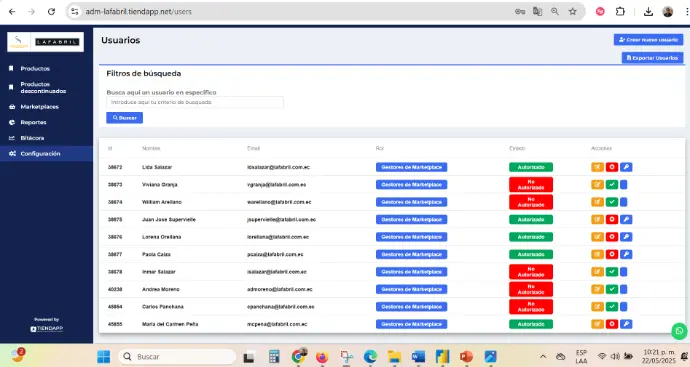Authorize Inesar Salazar with green check

click(x=612, y=272)
